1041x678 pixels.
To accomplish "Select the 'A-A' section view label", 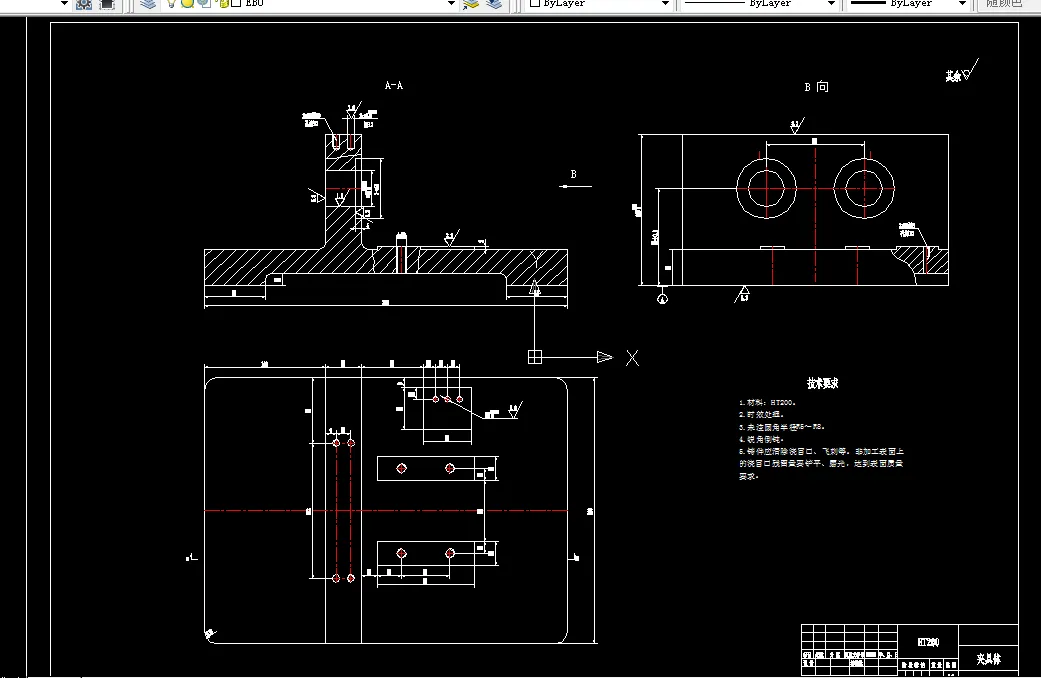I will point(394,85).
